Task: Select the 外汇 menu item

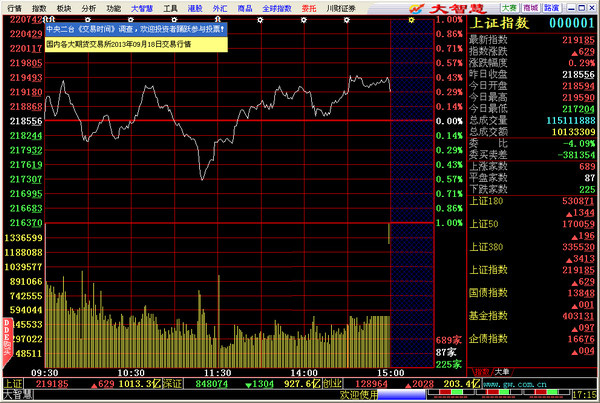Action: (220, 8)
